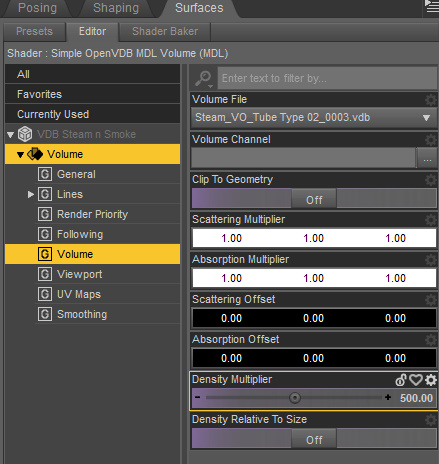
Task: Toggle Clip To Geometry Off switch
Action: (x=314, y=199)
